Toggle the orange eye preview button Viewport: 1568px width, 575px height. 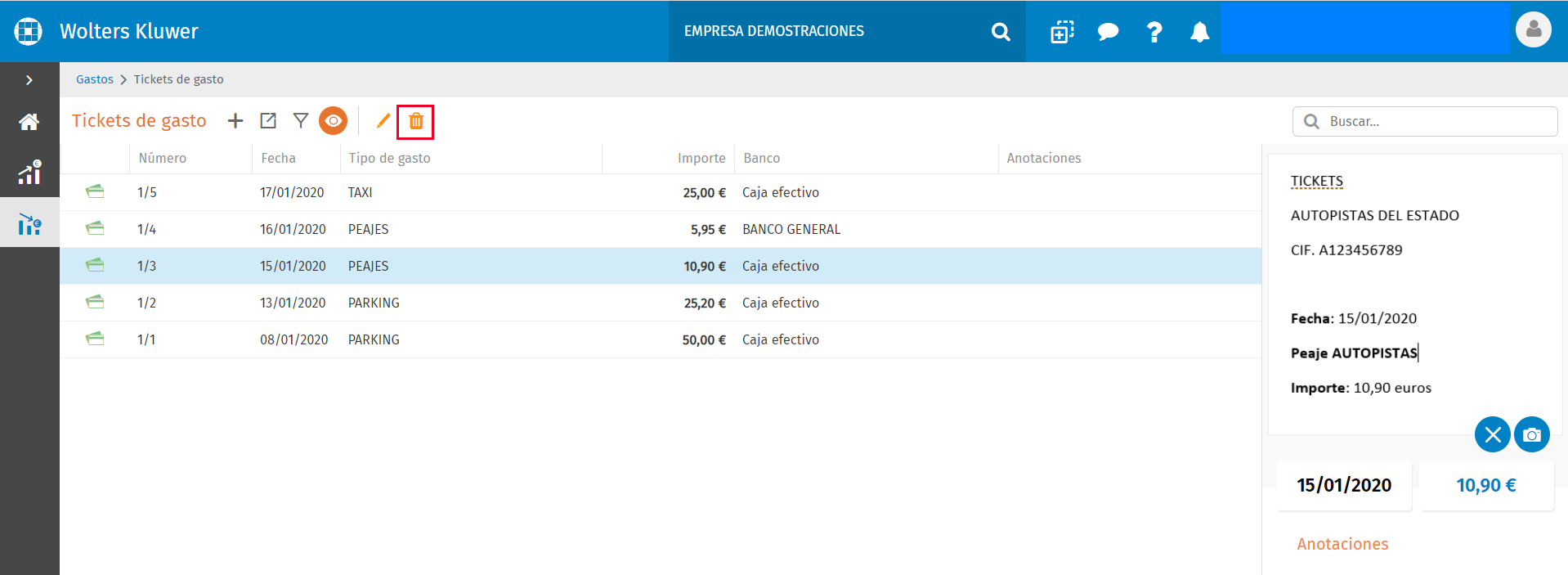[333, 121]
